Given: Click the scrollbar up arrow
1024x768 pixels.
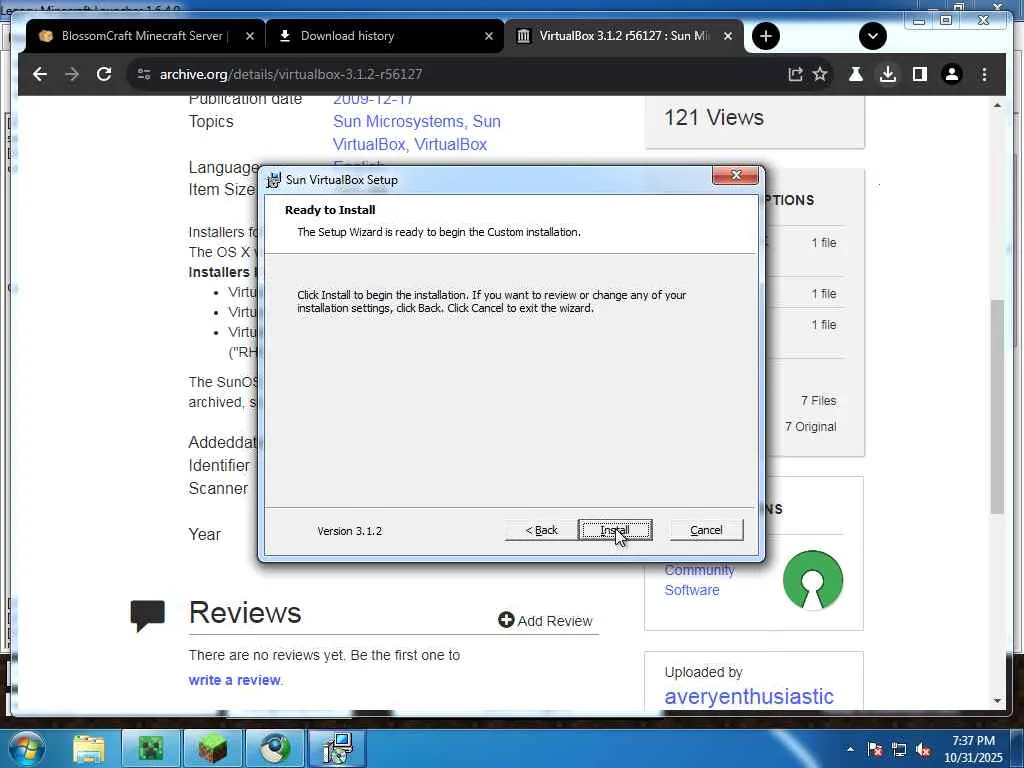Looking at the screenshot, I should coord(997,105).
